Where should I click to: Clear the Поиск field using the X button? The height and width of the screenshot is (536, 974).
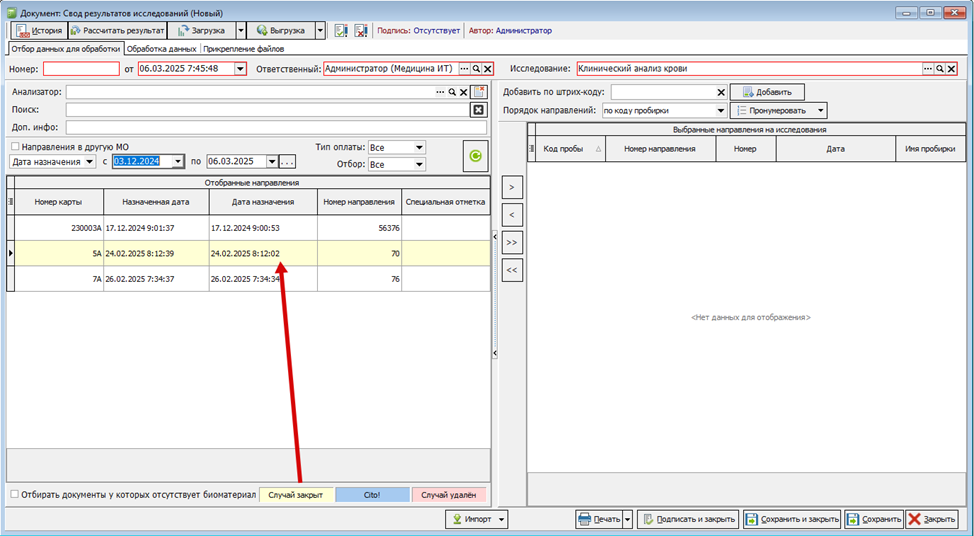[x=478, y=110]
